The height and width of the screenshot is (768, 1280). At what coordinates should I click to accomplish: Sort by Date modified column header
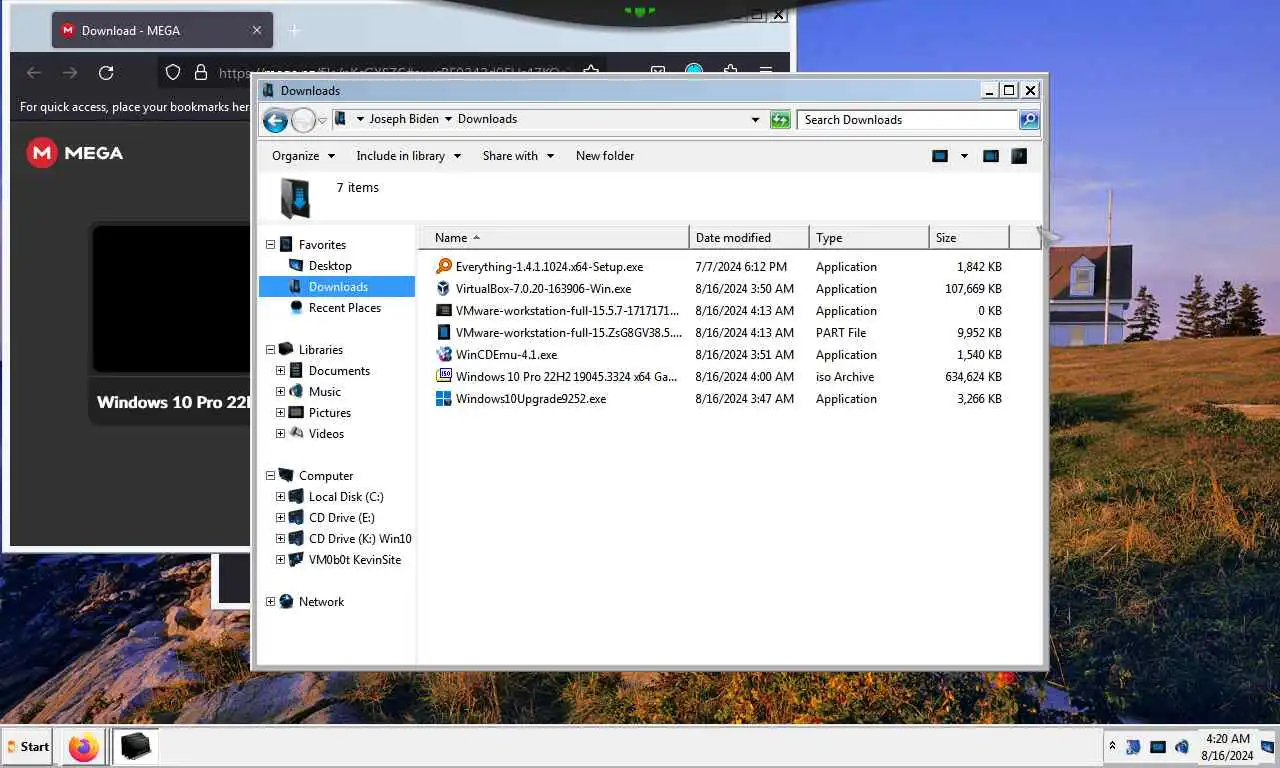pyautogui.click(x=749, y=238)
